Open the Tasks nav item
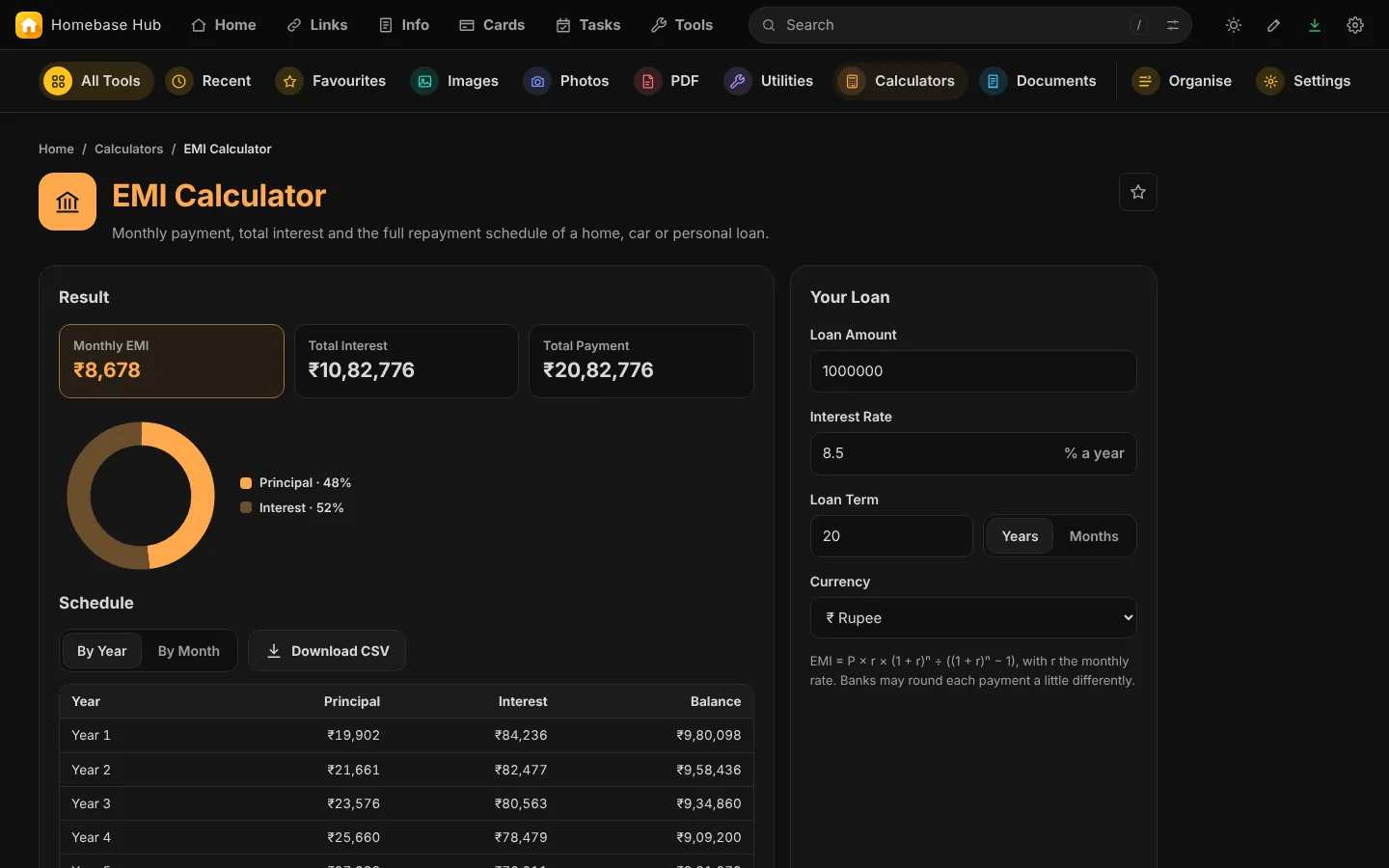This screenshot has height=868, width=1389. [x=588, y=25]
